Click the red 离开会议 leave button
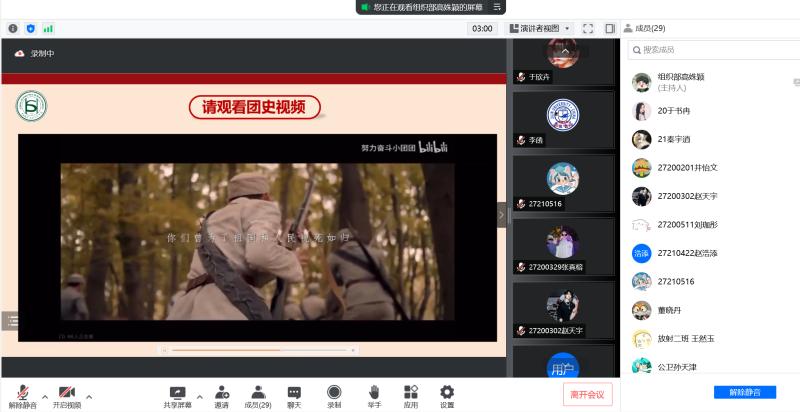 tap(587, 394)
